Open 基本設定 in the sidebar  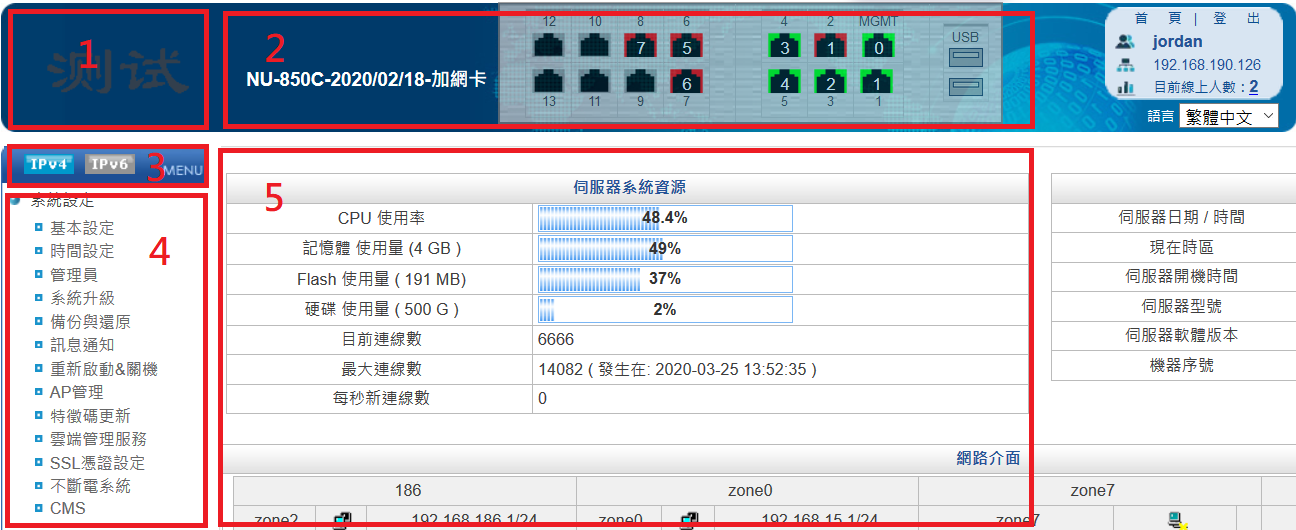click(82, 228)
